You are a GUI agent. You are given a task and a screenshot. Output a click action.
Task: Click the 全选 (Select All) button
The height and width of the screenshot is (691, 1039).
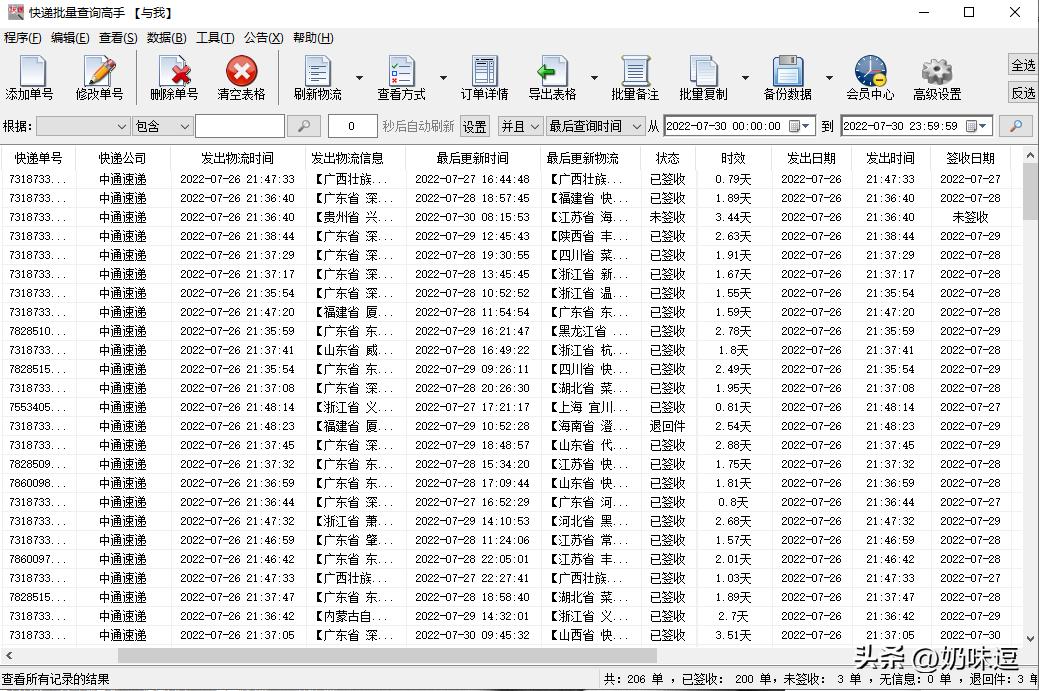pos(1022,64)
